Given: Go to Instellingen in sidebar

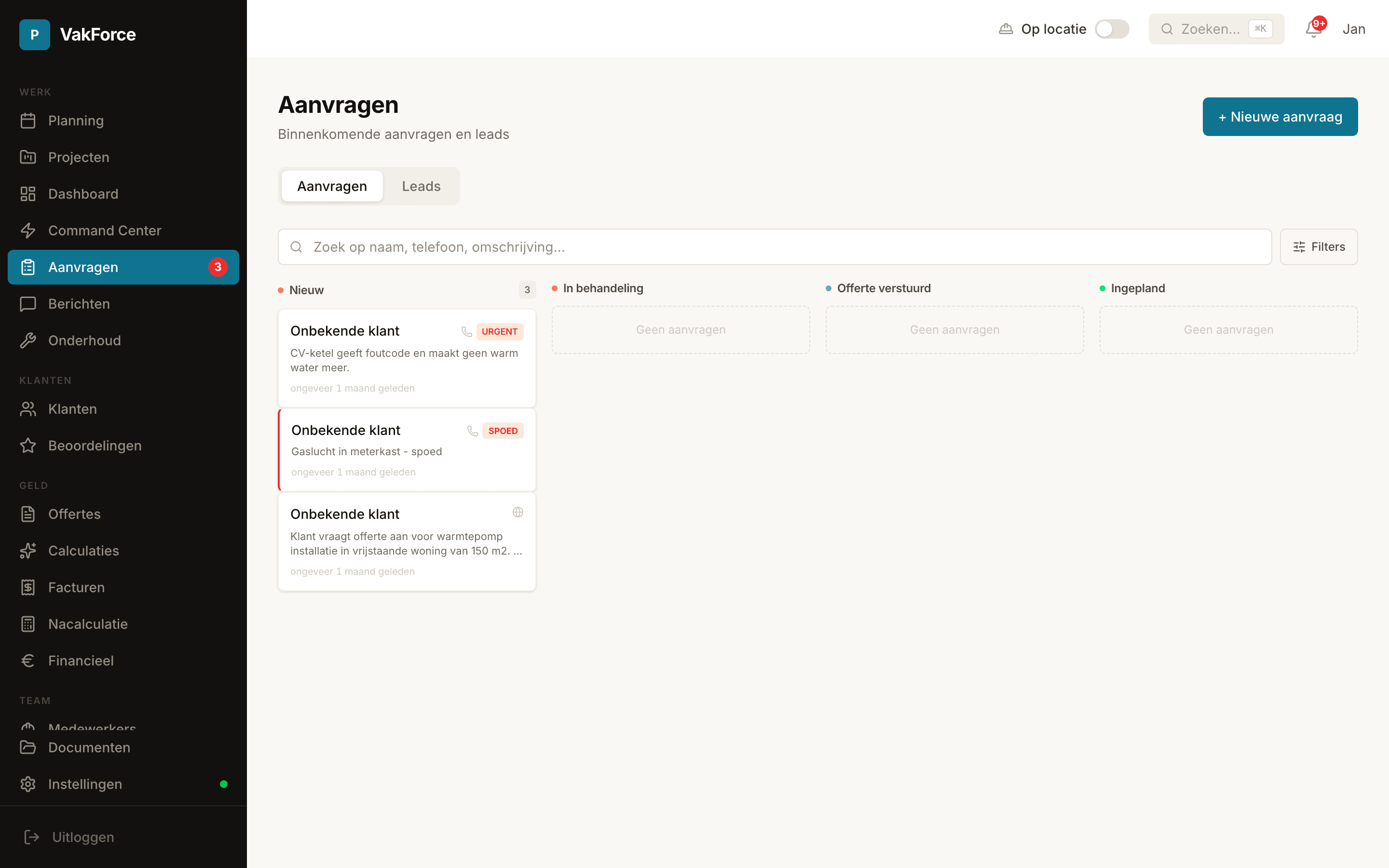Looking at the screenshot, I should (x=123, y=785).
